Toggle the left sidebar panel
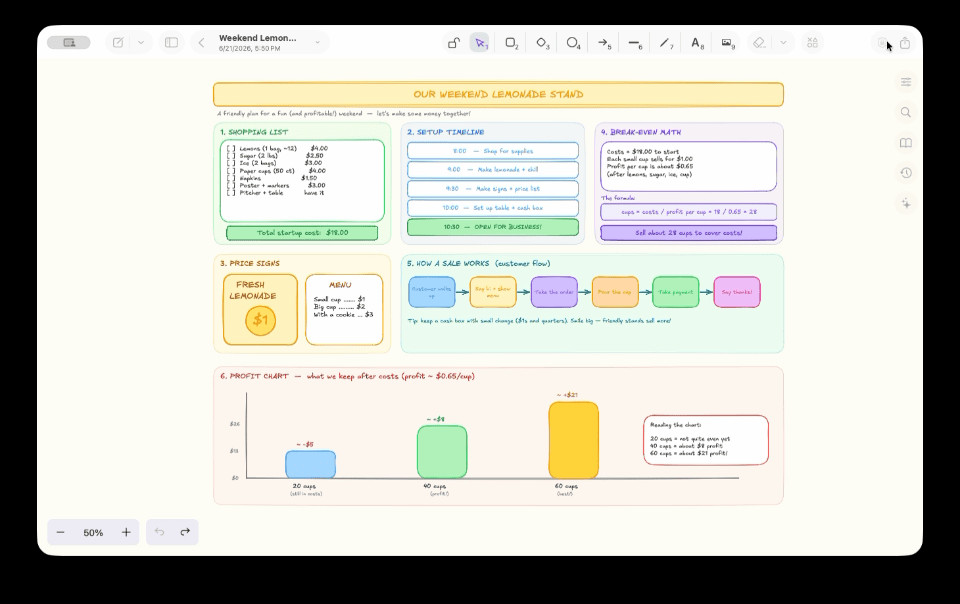This screenshot has width=960, height=604. (x=171, y=43)
